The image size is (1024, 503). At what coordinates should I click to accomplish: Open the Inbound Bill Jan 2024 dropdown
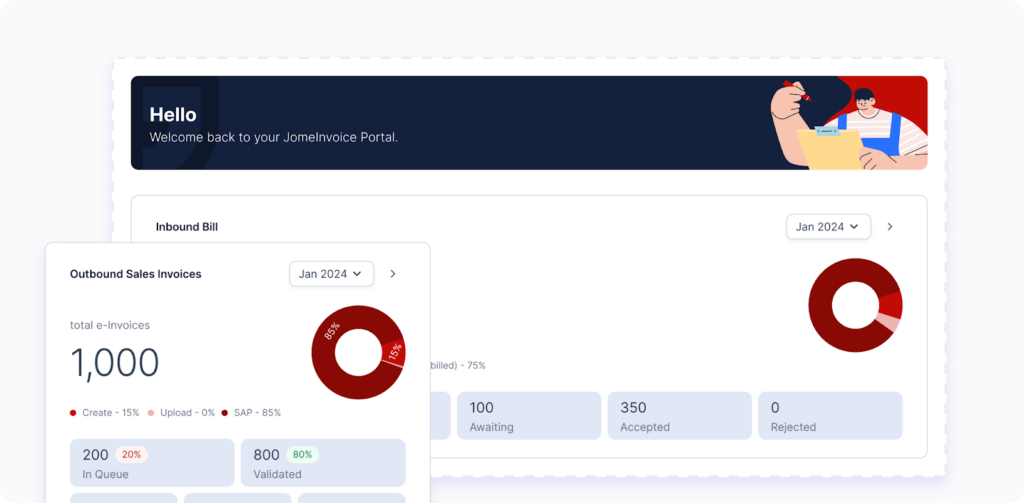click(828, 227)
